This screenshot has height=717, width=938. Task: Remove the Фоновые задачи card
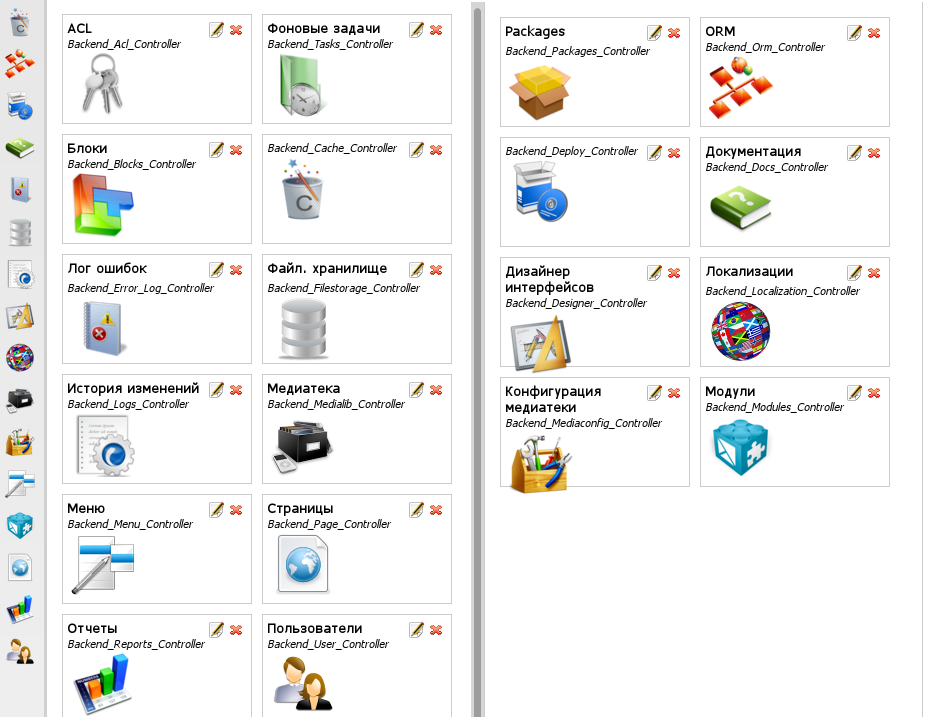pyautogui.click(x=436, y=30)
